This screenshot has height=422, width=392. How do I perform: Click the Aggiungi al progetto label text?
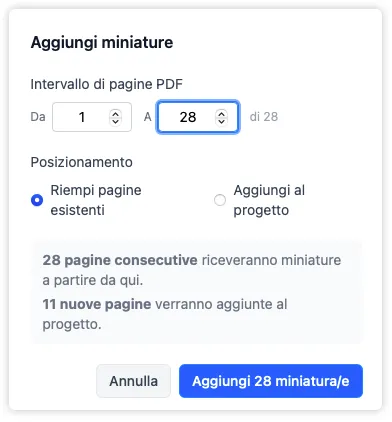(x=269, y=200)
